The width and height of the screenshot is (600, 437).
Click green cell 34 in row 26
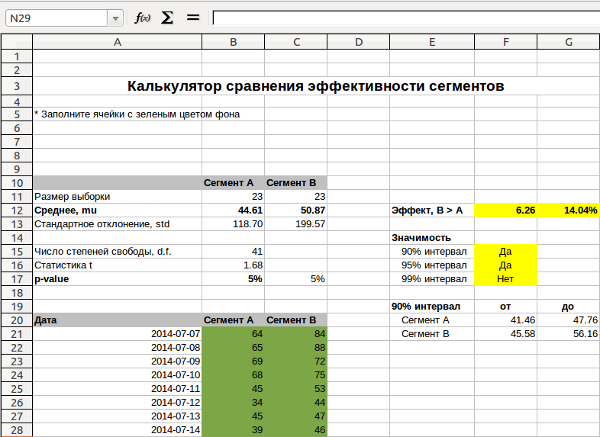(233, 403)
